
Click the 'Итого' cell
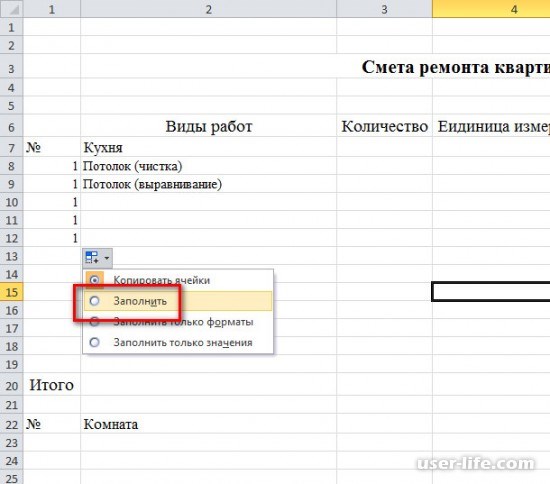pyautogui.click(x=52, y=385)
